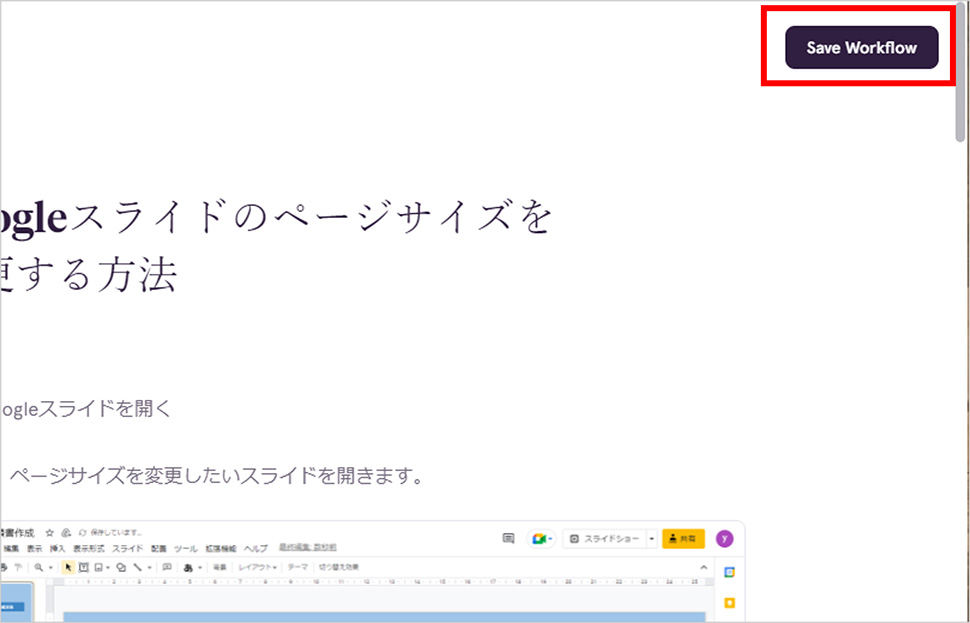Click the Save Workflow button
This screenshot has height=623, width=970.
(861, 48)
